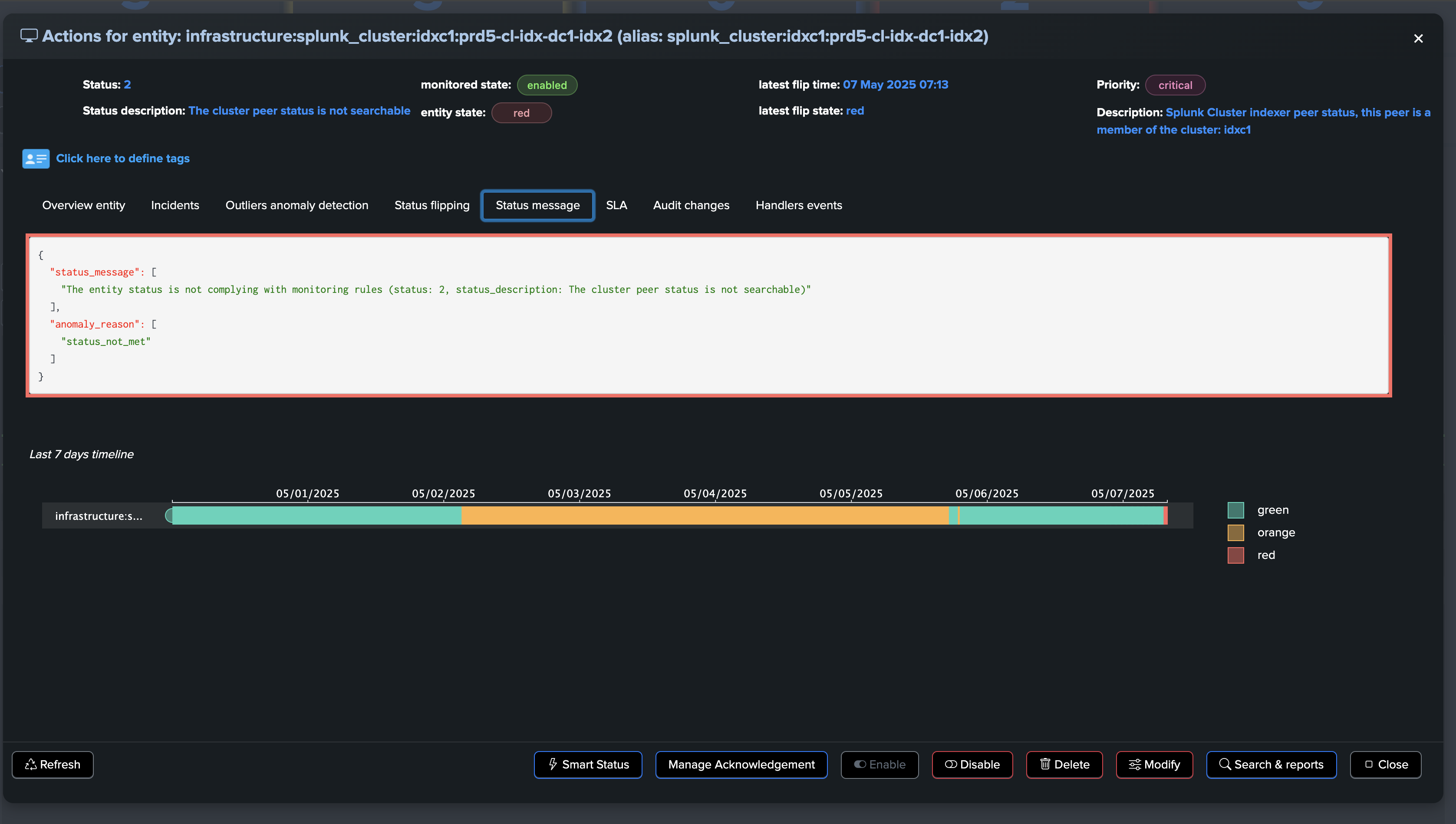Click 'The cluster peer status is not searchable' description
Screen dimensions: 1456x824
pyautogui.click(x=300, y=110)
